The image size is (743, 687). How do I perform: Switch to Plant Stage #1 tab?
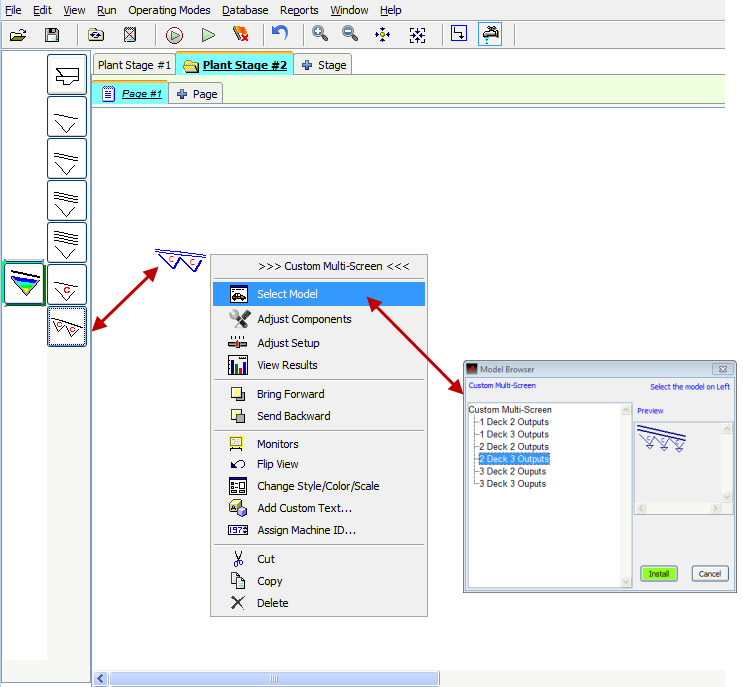pyautogui.click(x=134, y=65)
